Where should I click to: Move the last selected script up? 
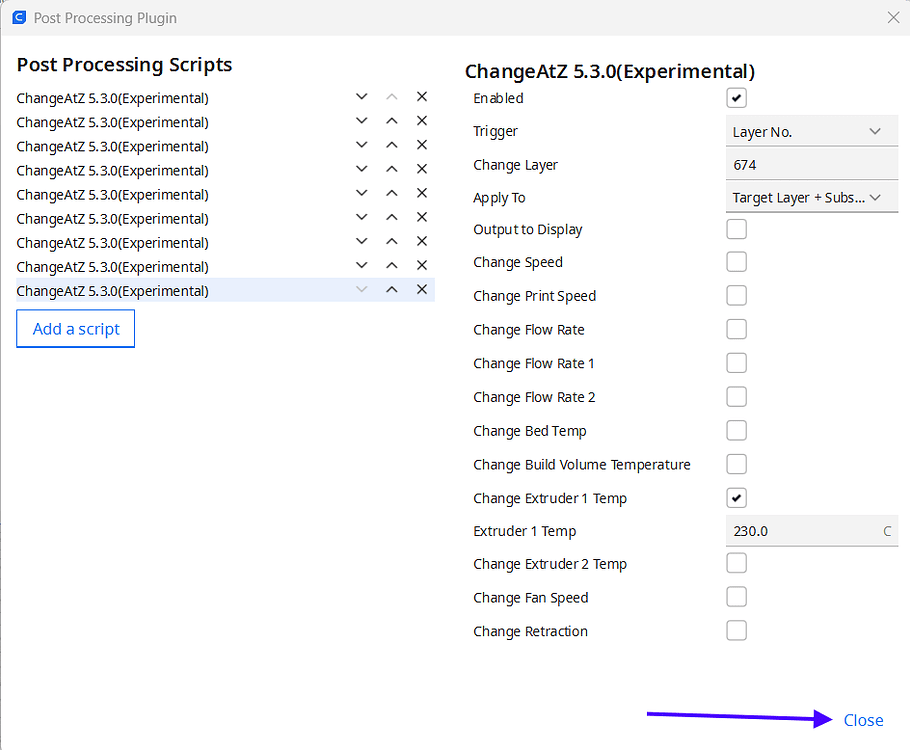(x=392, y=290)
